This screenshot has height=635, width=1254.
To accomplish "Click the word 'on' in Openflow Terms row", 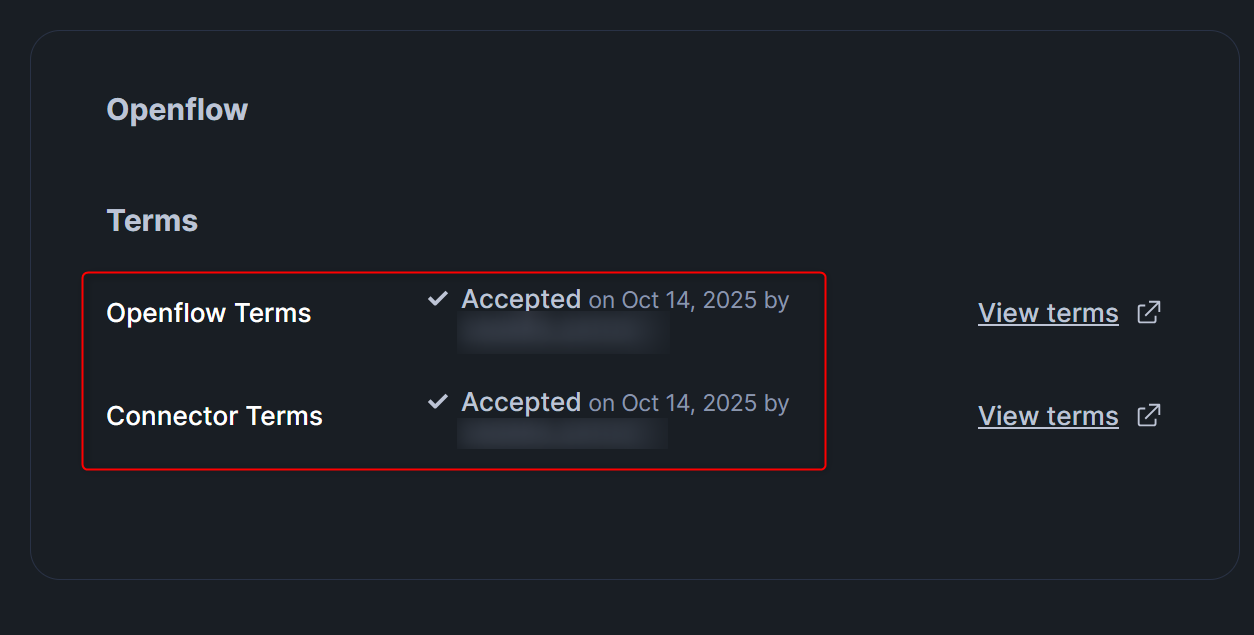I will (601, 301).
